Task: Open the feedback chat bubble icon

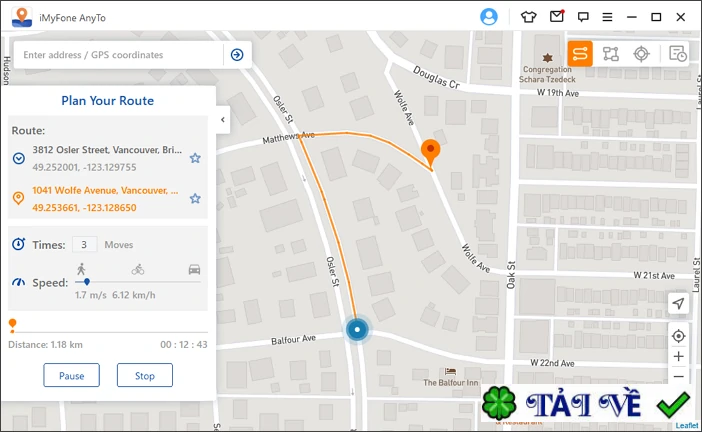Action: (x=583, y=17)
